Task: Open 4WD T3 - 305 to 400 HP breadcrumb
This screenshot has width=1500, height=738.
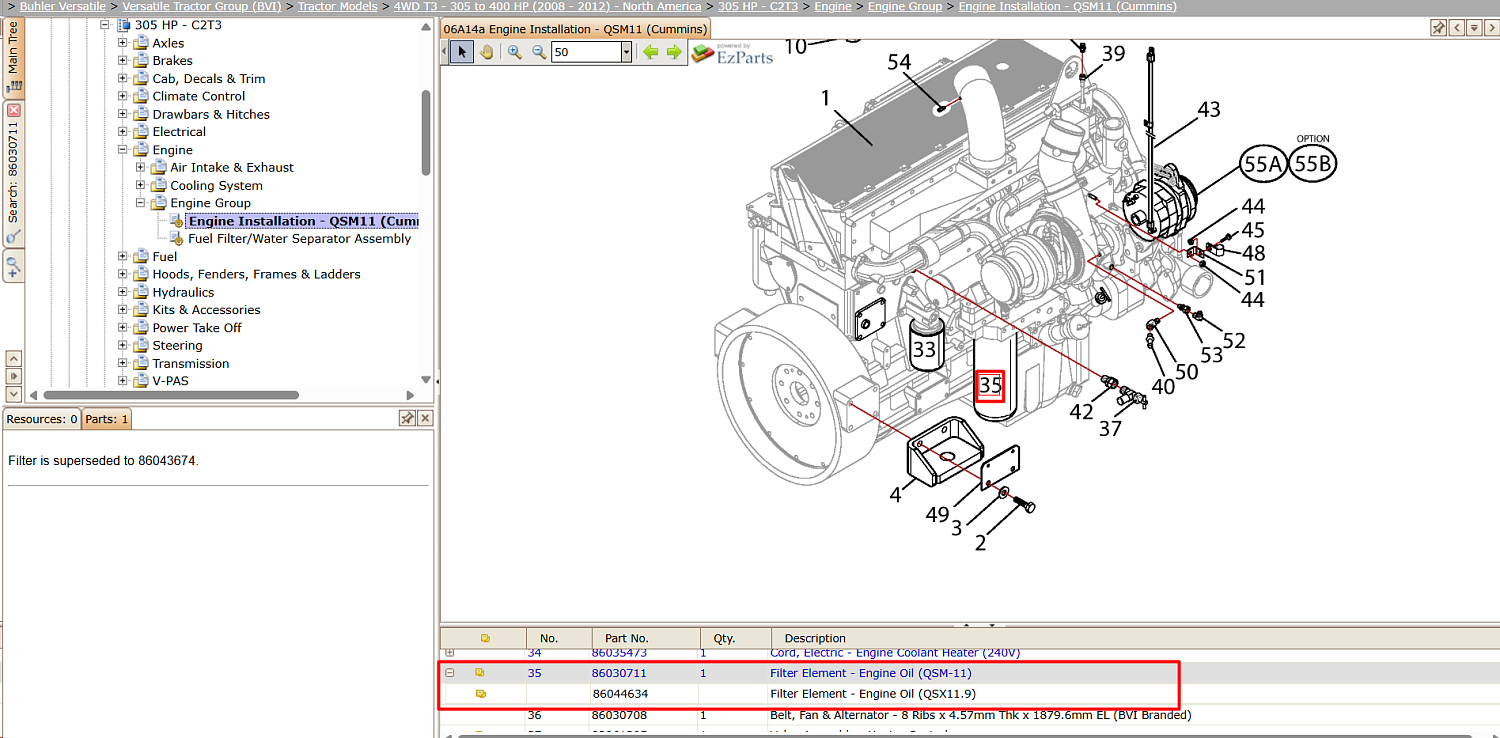Action: (548, 6)
